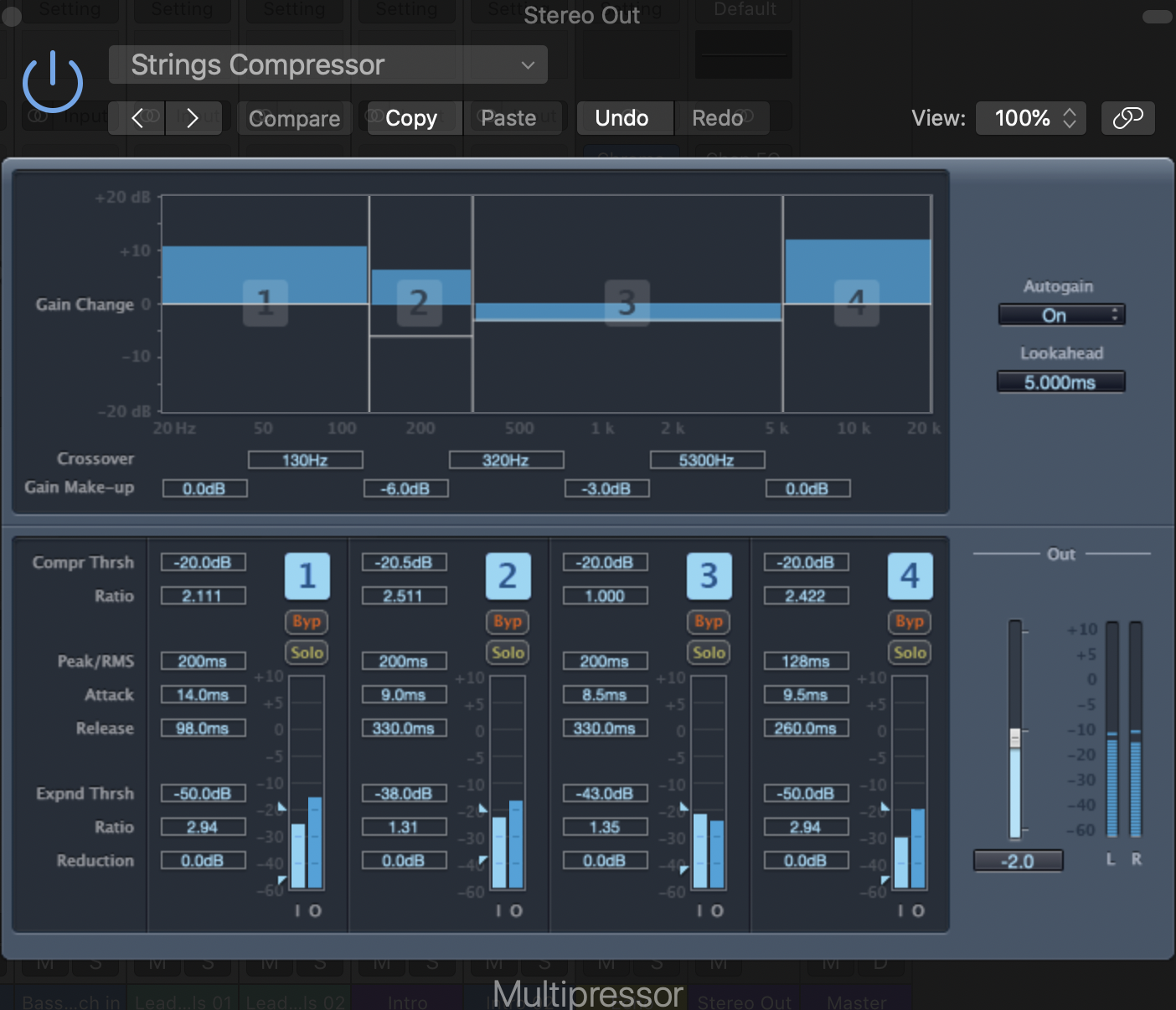
Task: Open the Autogain On menu
Action: 1061,315
